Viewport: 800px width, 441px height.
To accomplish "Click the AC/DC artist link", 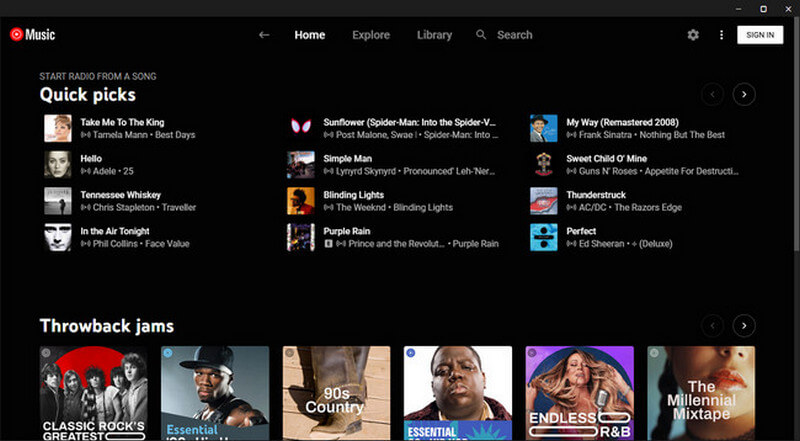I will 593,208.
